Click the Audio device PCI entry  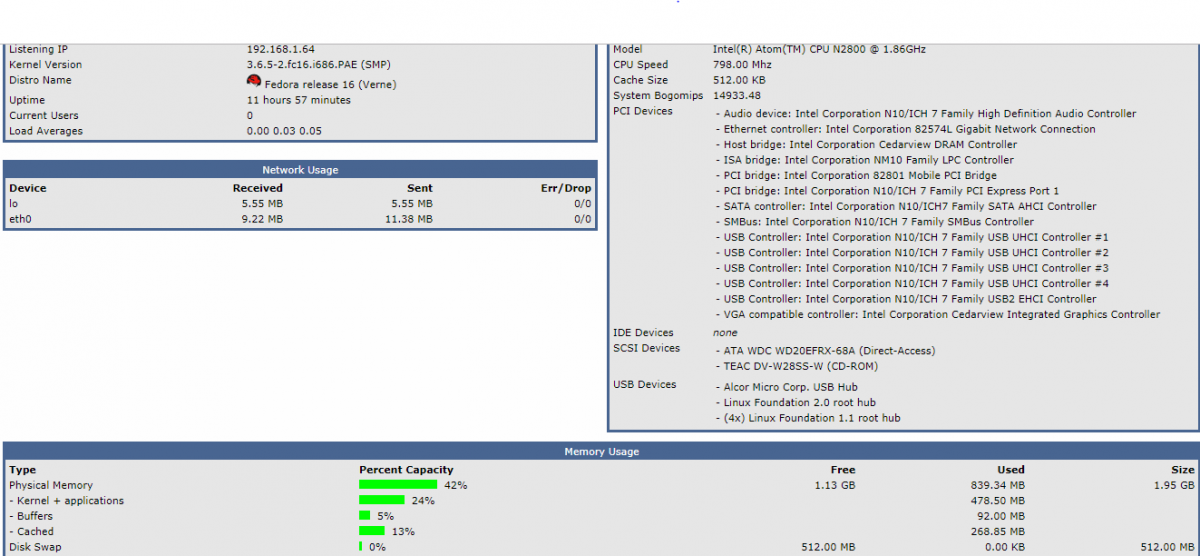(x=926, y=114)
